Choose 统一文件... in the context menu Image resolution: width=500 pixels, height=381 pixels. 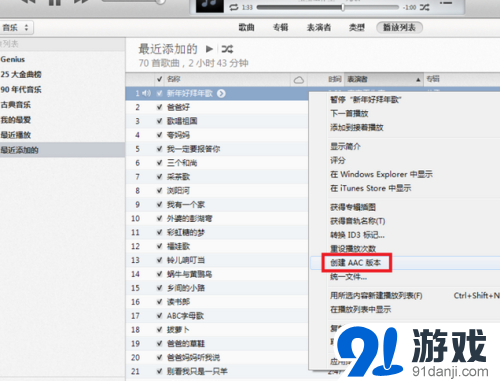point(405,277)
